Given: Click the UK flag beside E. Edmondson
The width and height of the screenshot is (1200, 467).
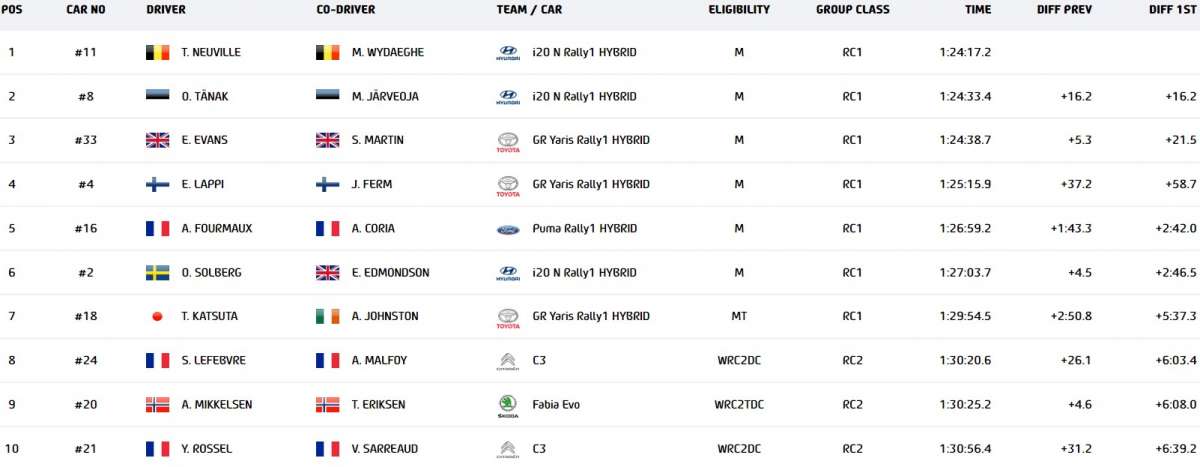Looking at the screenshot, I should click(327, 273).
